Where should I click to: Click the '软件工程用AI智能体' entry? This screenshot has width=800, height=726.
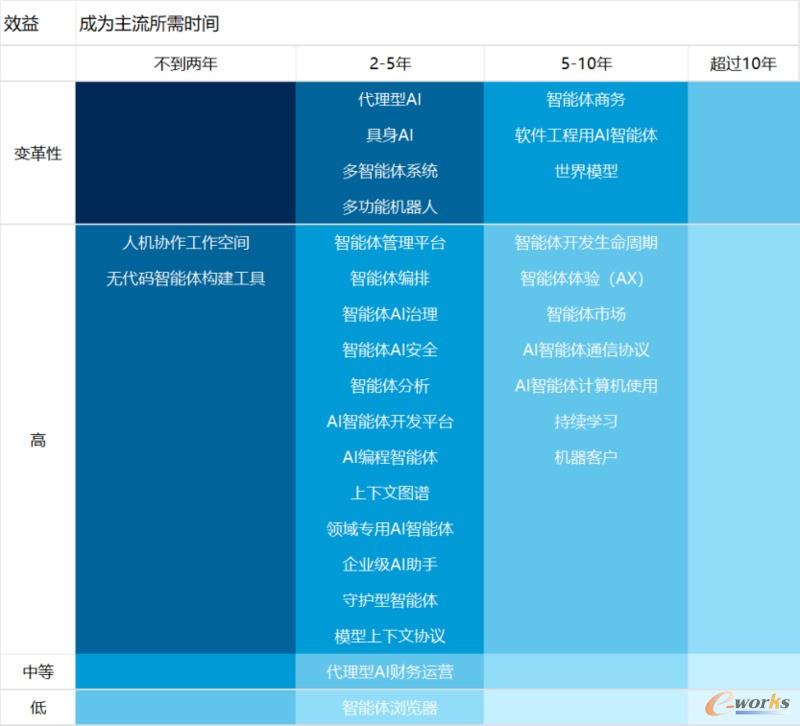[x=586, y=135]
